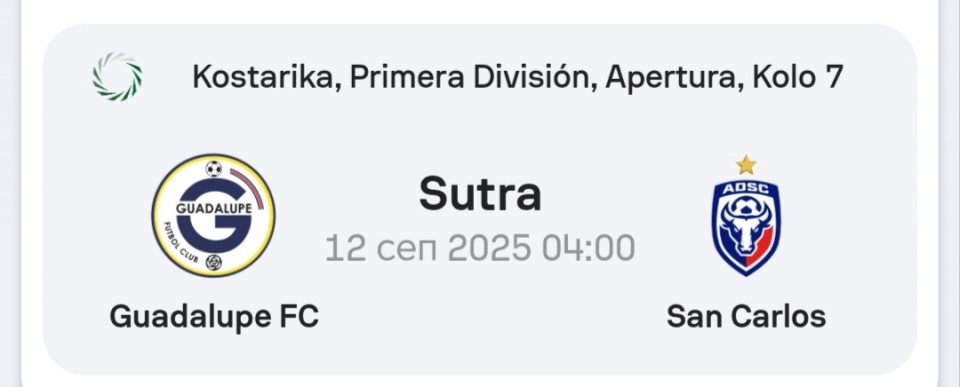The height and width of the screenshot is (387, 960).
Task: Click the large G letter in Guadalupe logo
Action: (x=214, y=217)
